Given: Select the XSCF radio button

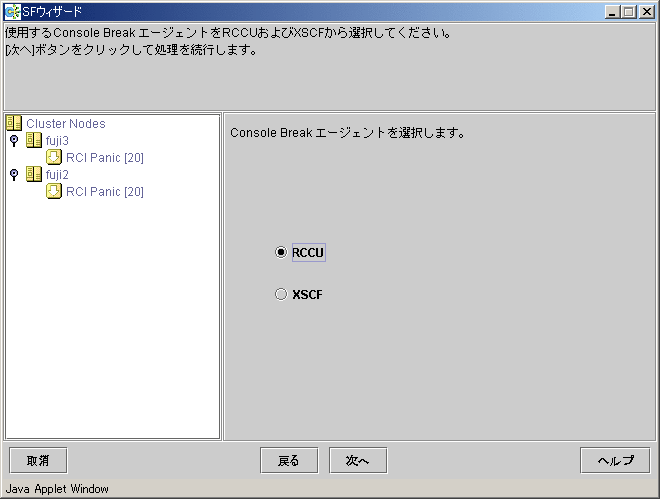Looking at the screenshot, I should click(x=281, y=294).
